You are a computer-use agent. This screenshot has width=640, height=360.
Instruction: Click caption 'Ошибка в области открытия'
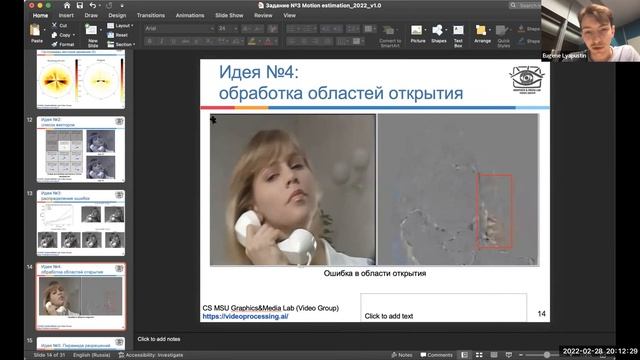pos(375,273)
